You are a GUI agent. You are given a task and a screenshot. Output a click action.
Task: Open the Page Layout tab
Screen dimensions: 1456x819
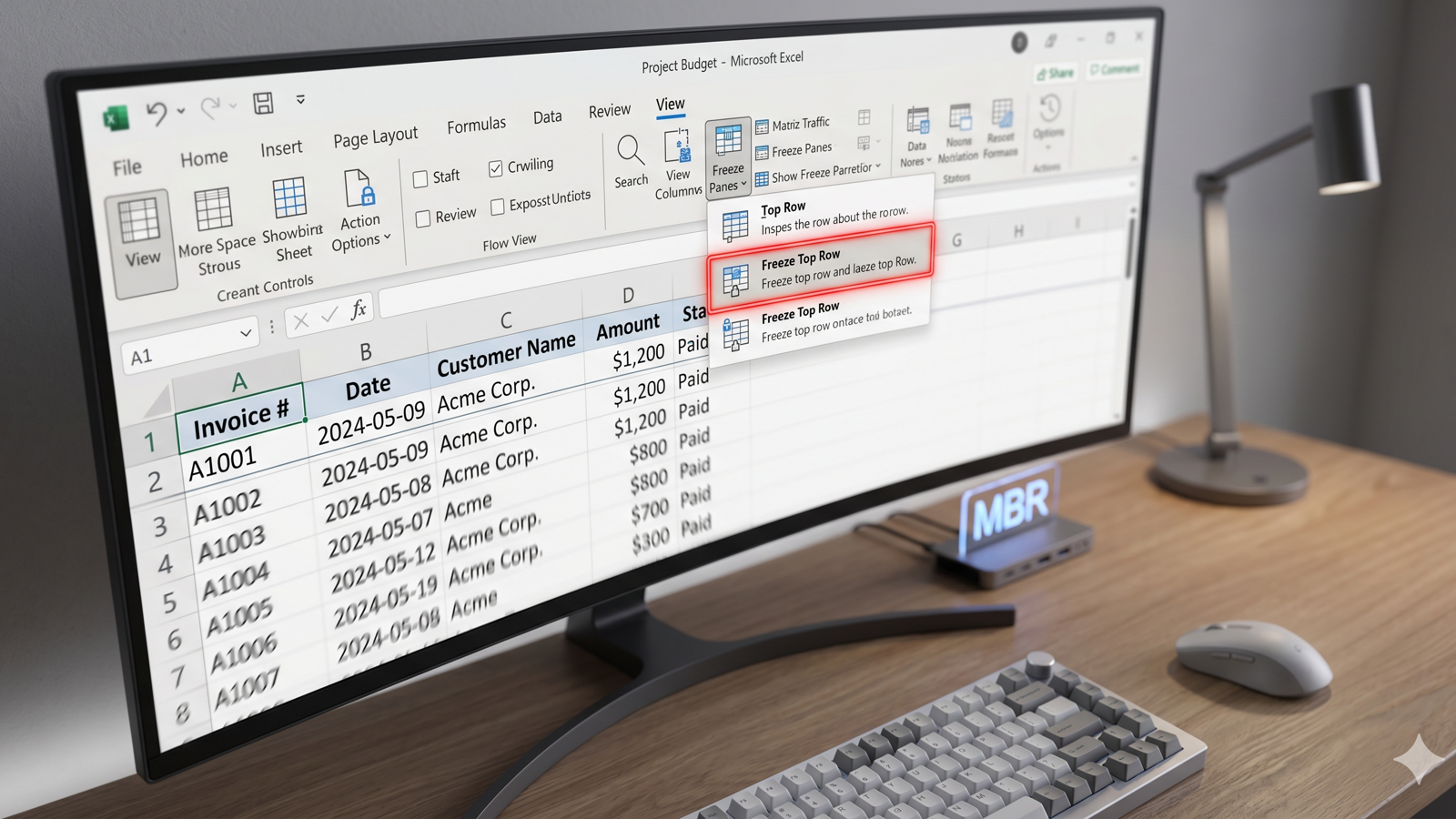point(375,137)
